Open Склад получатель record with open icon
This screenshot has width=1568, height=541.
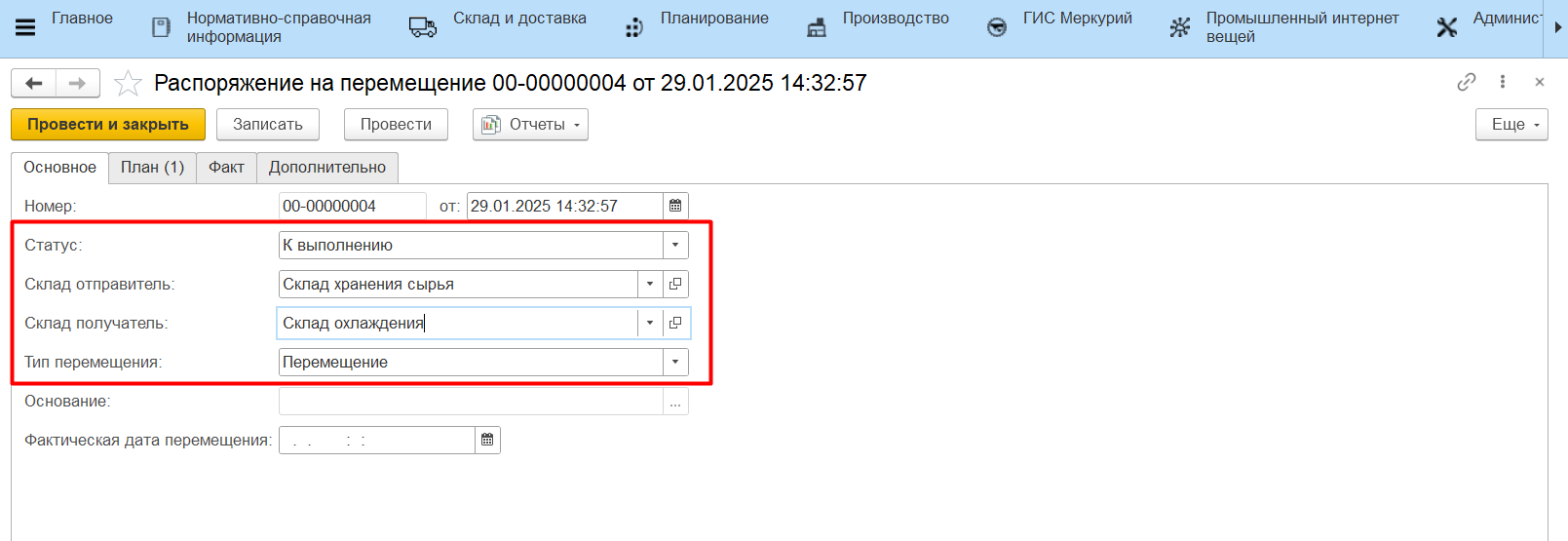(675, 324)
